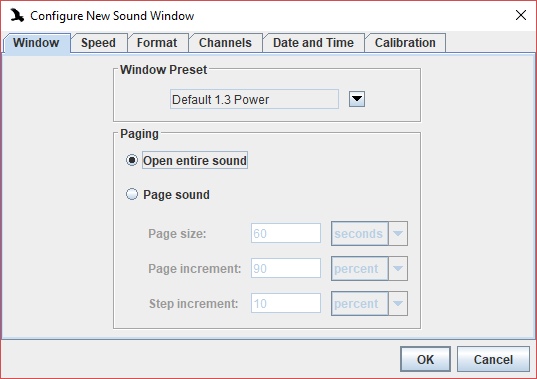
Task: Select the Page sound radio button
Action: point(132,194)
